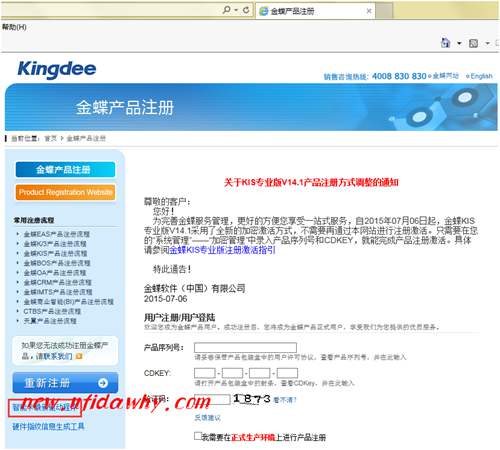Screen dimensions: 500x450
Task: Click the IE Home toolbar icon
Action: coord(445,43)
